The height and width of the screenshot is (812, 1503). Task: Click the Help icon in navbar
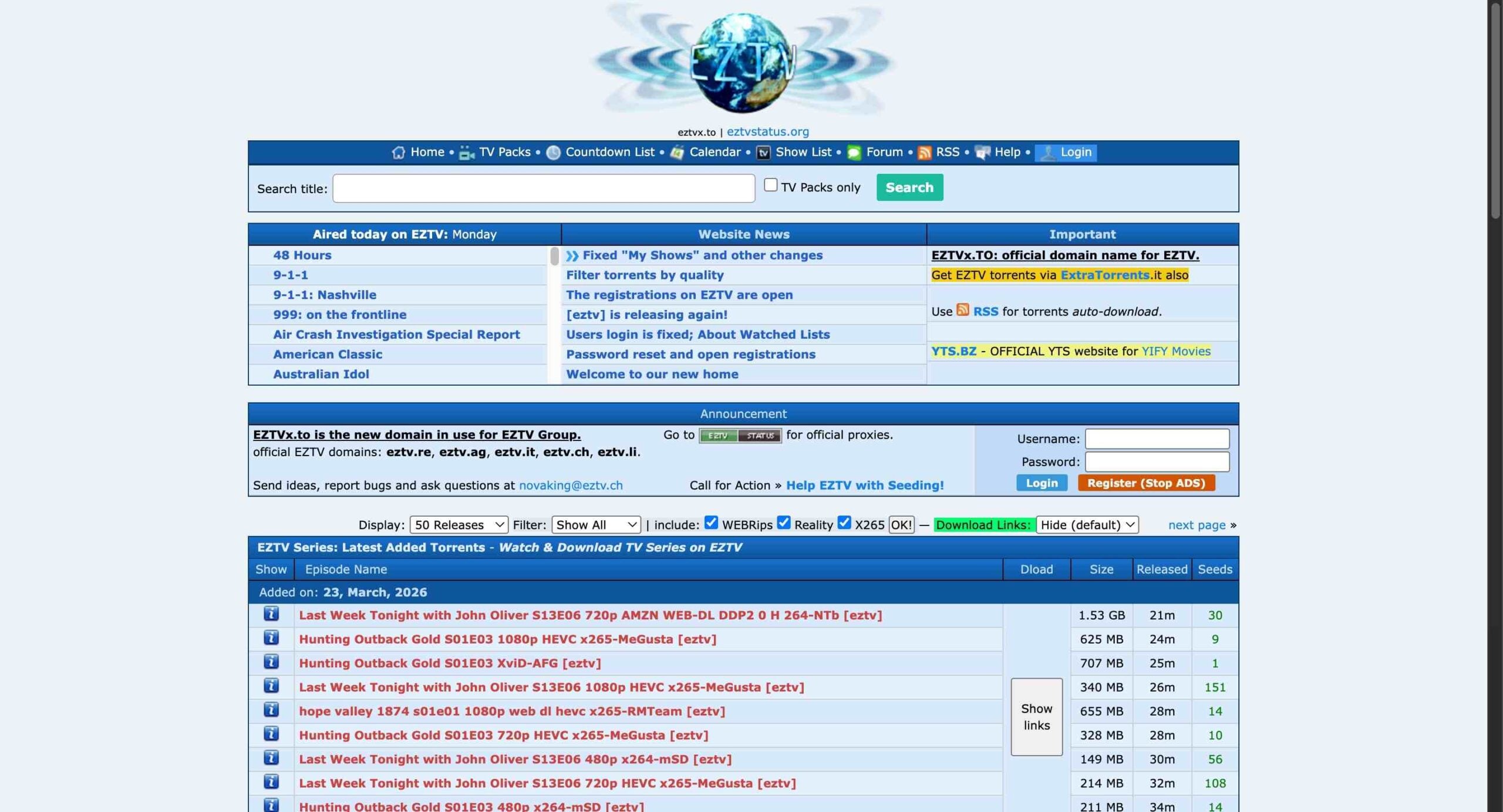pyautogui.click(x=982, y=153)
